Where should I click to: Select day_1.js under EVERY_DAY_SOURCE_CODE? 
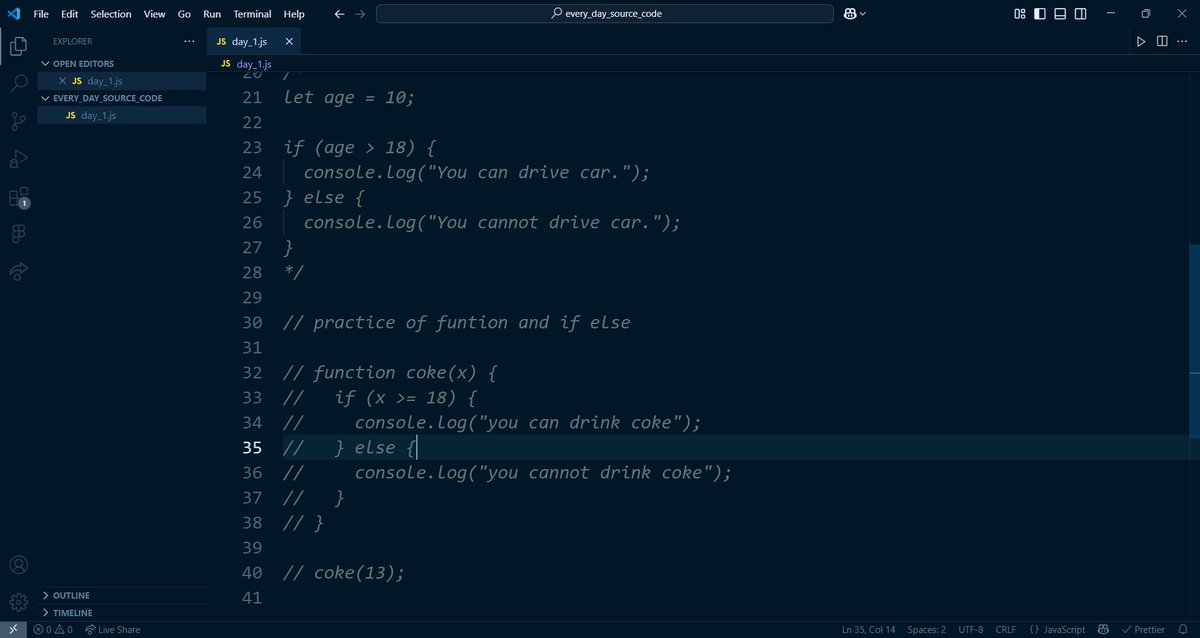point(122,115)
